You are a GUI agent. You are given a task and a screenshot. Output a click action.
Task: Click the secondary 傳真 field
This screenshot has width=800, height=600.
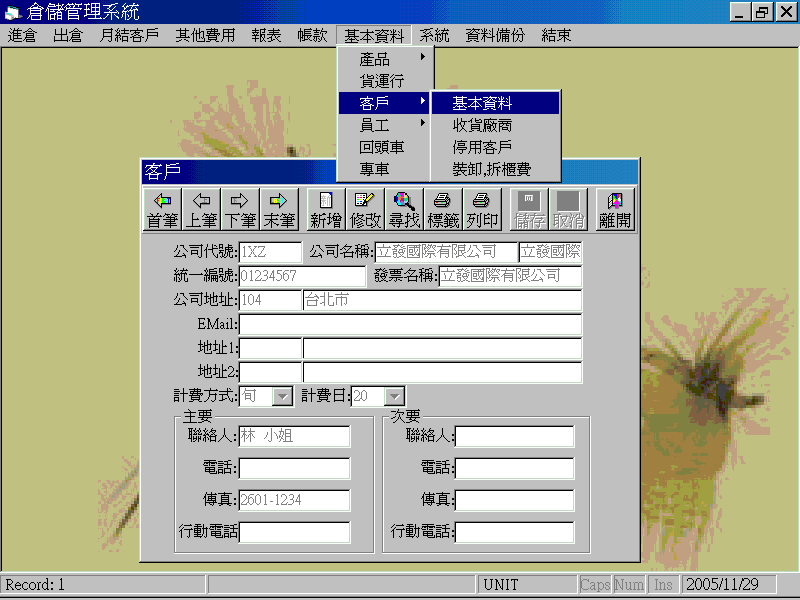pos(515,500)
